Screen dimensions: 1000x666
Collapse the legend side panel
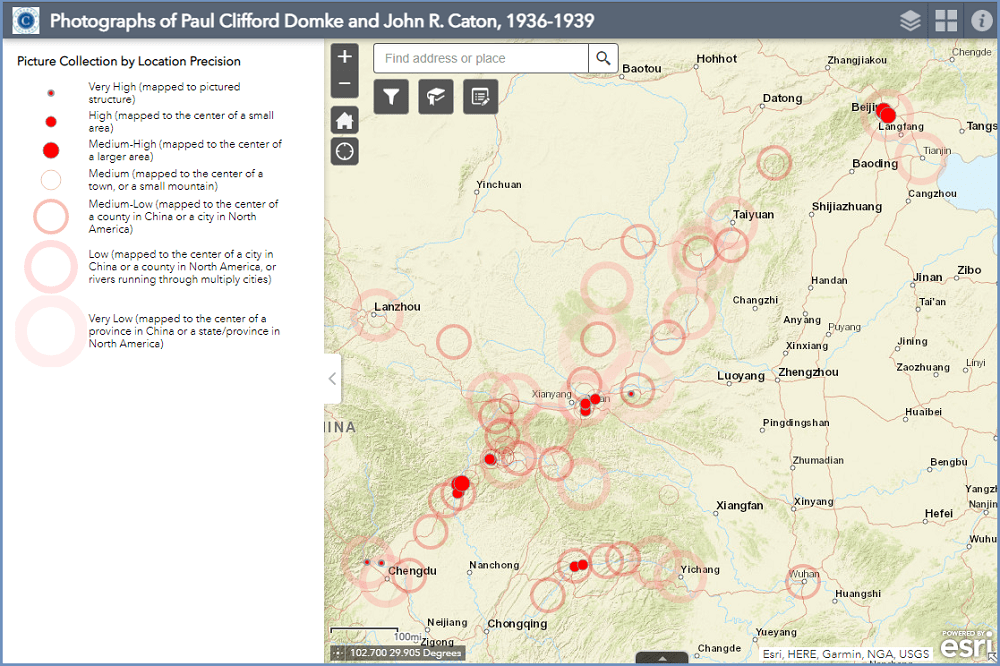click(x=332, y=379)
